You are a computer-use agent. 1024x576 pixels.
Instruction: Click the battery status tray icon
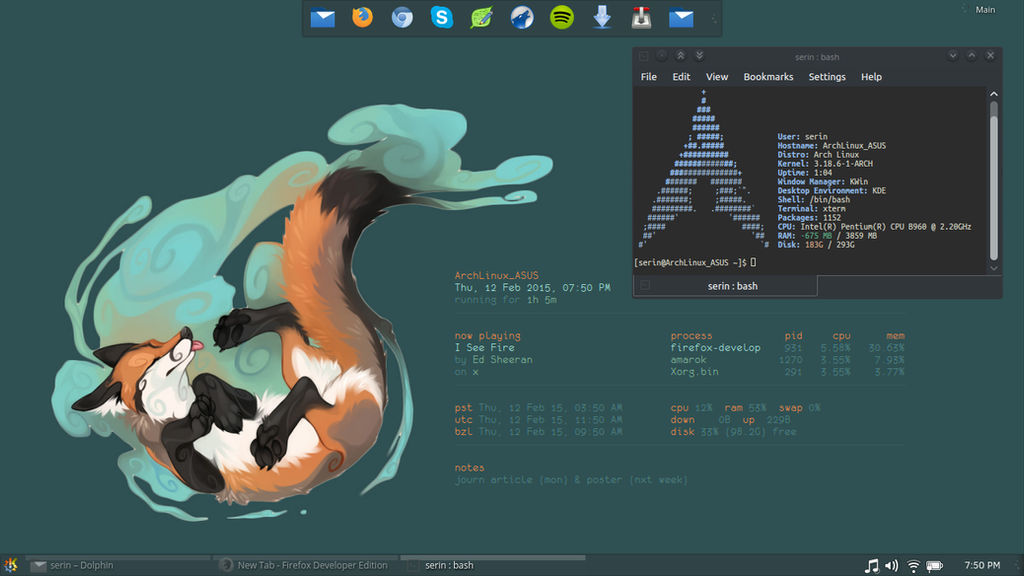pos(935,566)
